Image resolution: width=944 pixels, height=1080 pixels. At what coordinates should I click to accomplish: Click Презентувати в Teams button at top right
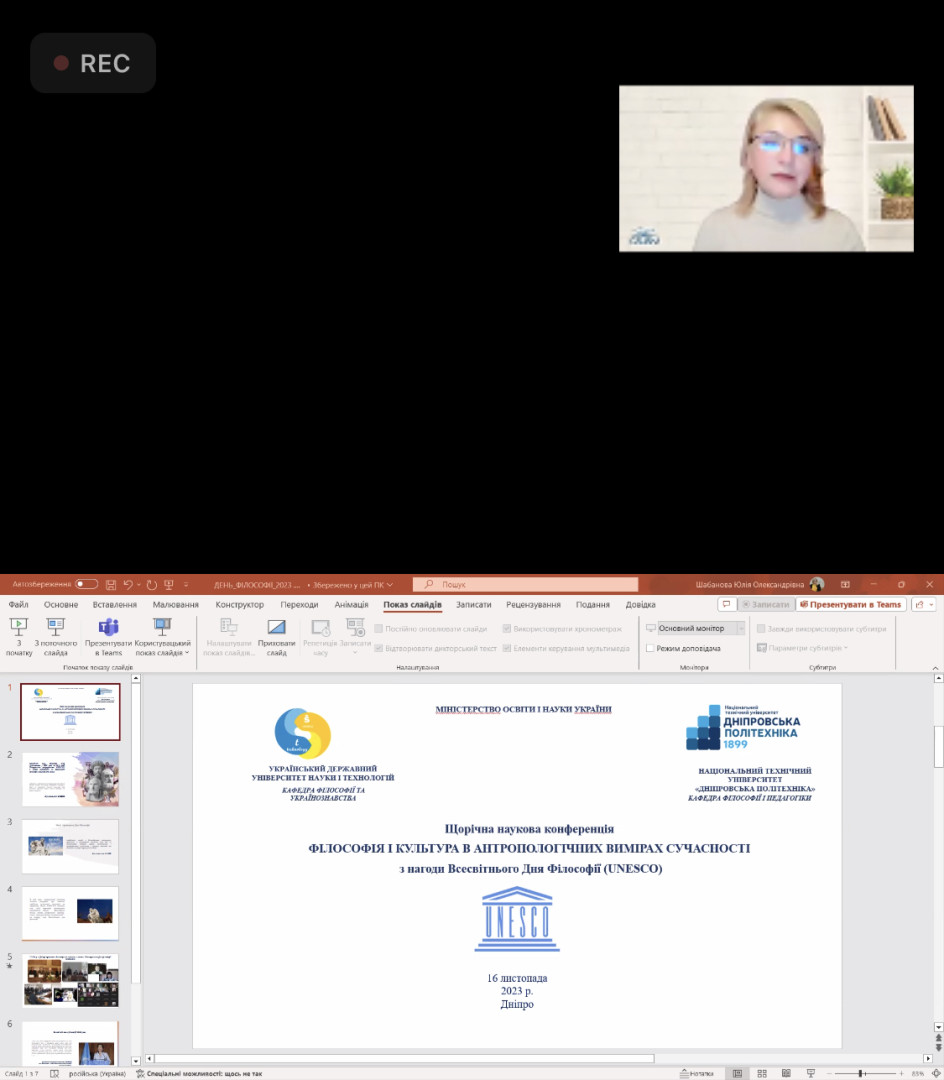[850, 604]
